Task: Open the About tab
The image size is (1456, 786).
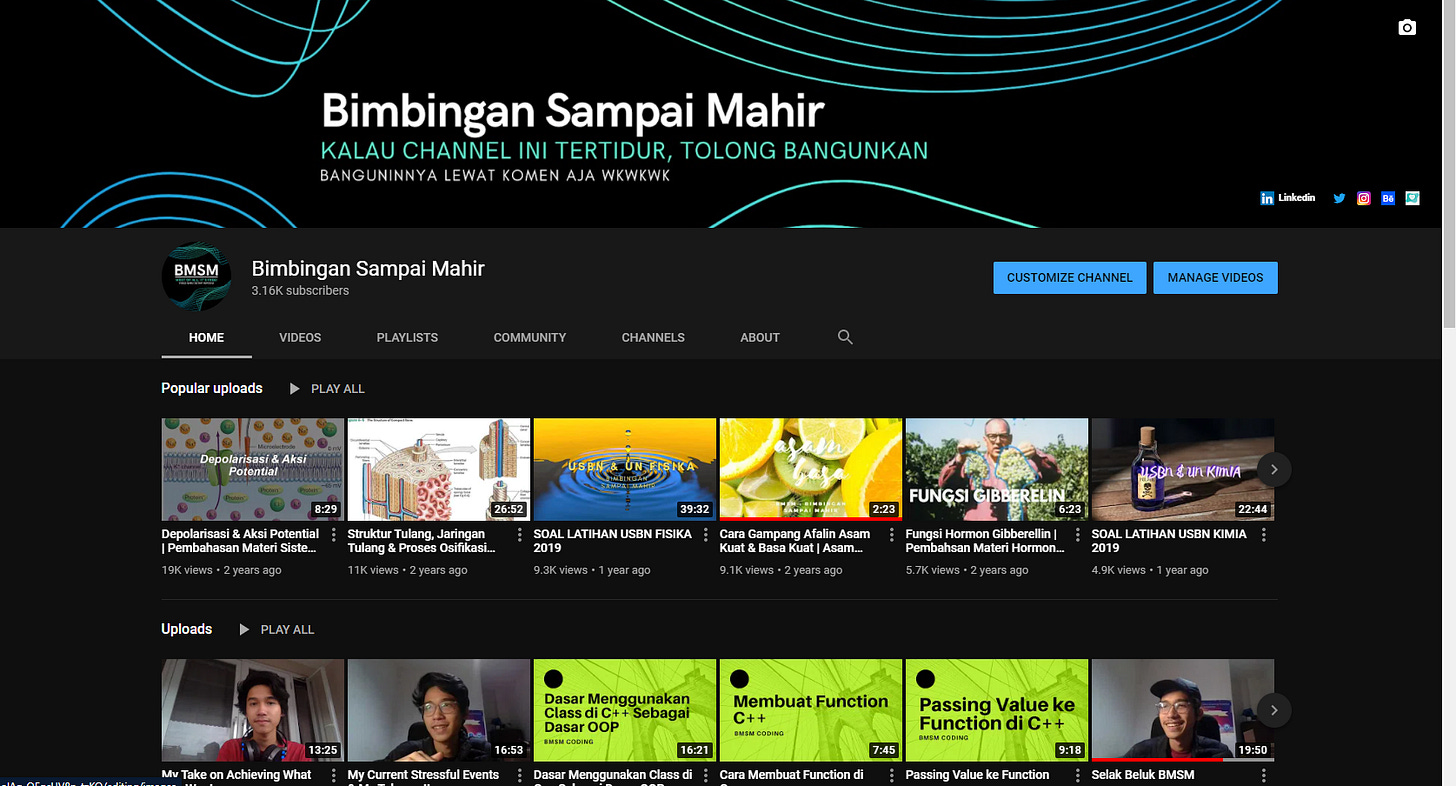Action: (760, 337)
